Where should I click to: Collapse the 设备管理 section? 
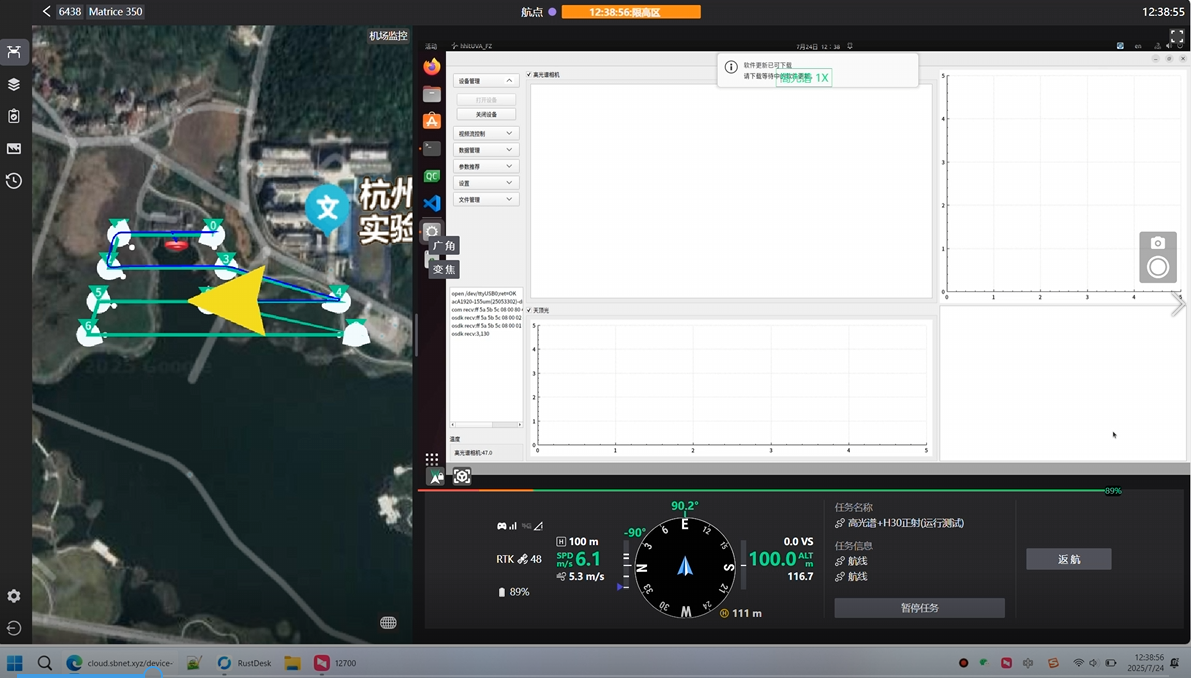click(485, 81)
